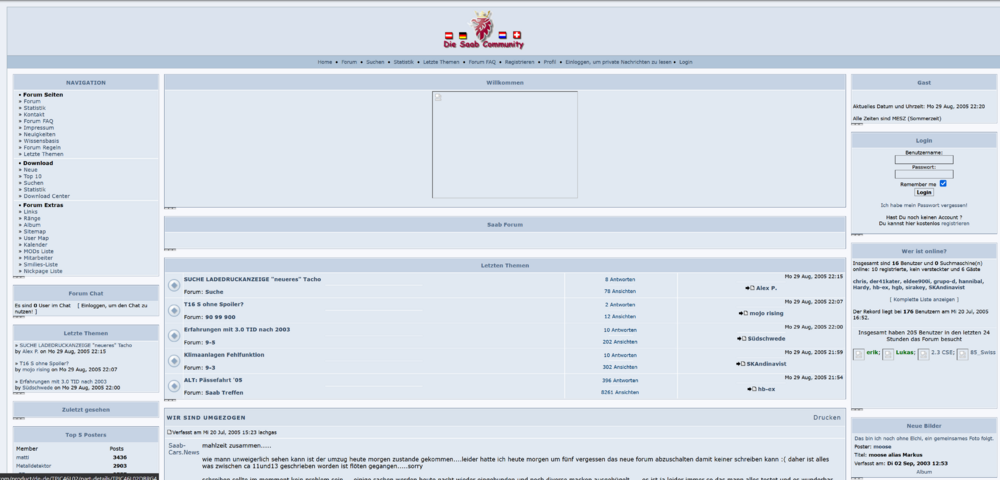Open user hb-ex last-poster link
The height and width of the screenshot is (480, 1000).
click(766, 389)
